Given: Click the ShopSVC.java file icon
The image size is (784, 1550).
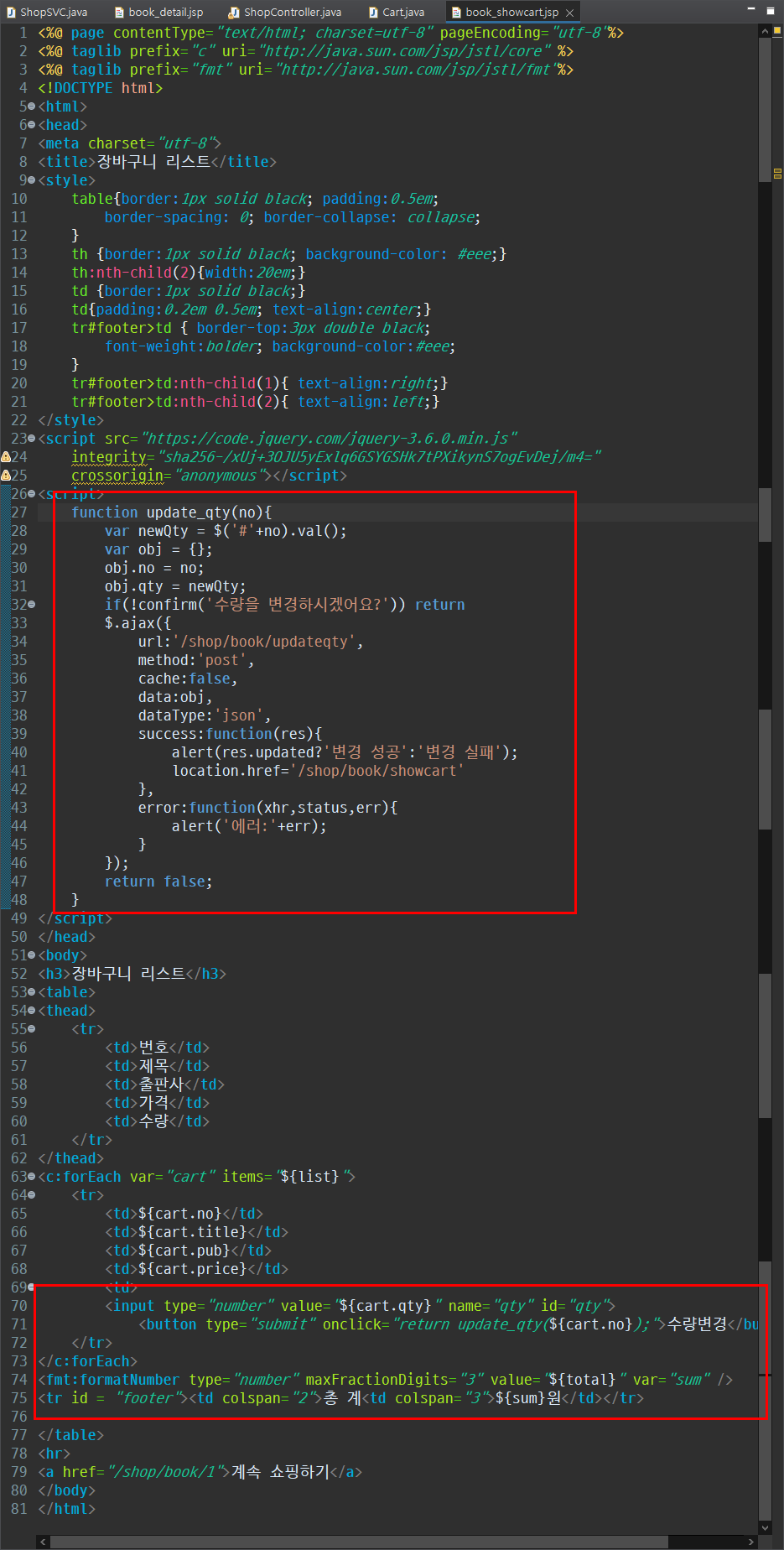Looking at the screenshot, I should (11, 12).
